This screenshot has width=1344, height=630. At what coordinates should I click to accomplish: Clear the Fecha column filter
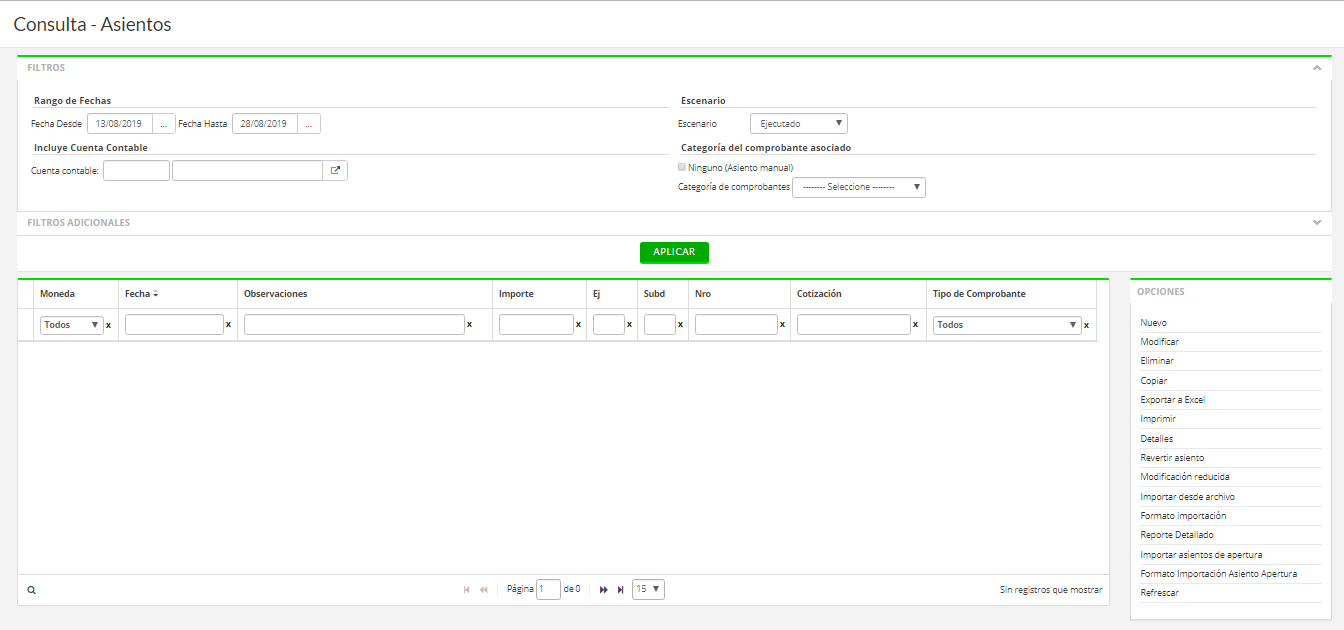[x=228, y=325]
